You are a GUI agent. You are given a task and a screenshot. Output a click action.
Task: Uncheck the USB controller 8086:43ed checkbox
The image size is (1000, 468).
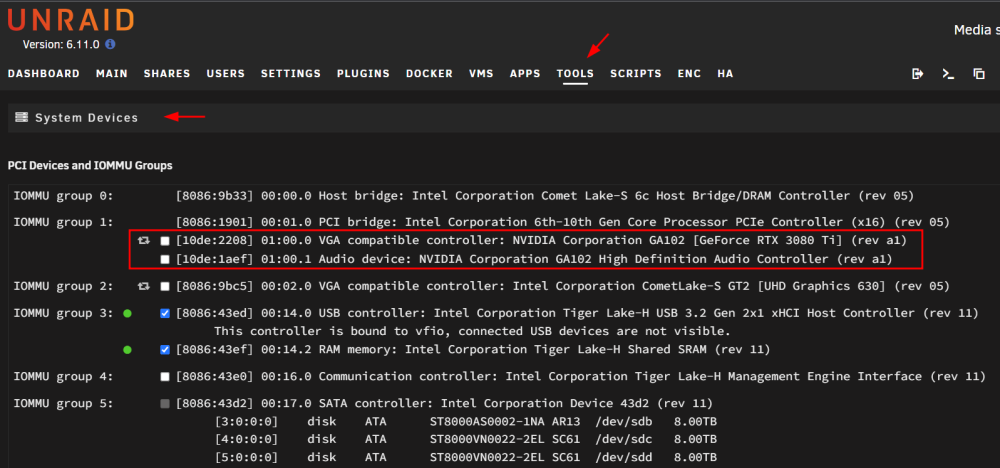coord(165,313)
